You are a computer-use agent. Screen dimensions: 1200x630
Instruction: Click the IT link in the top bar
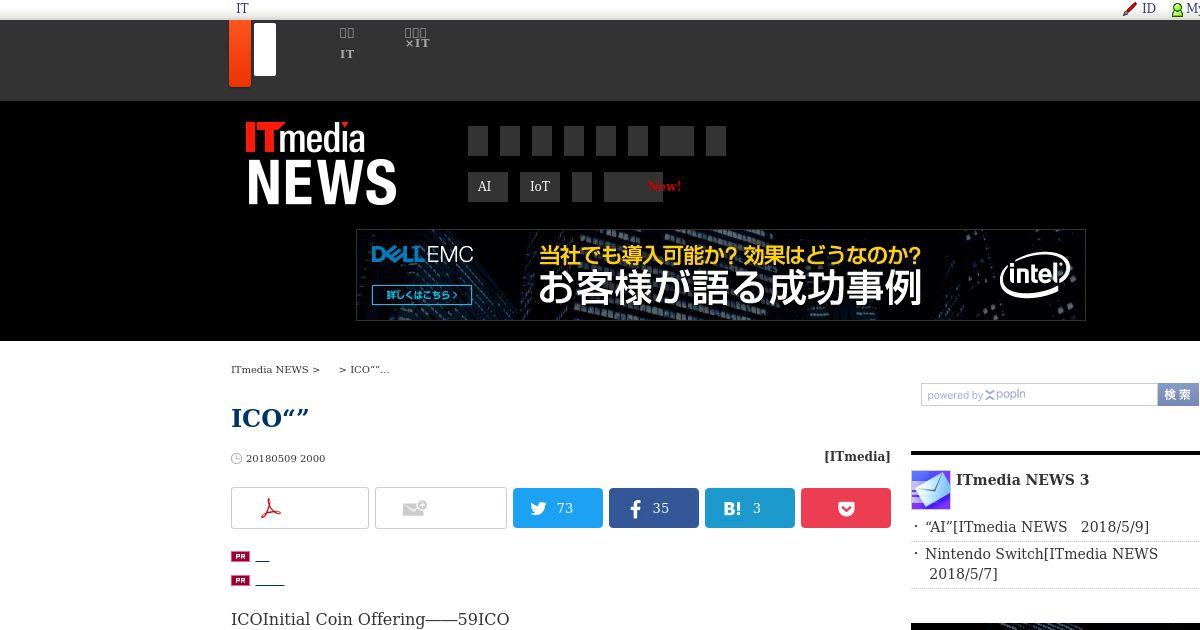pyautogui.click(x=242, y=8)
